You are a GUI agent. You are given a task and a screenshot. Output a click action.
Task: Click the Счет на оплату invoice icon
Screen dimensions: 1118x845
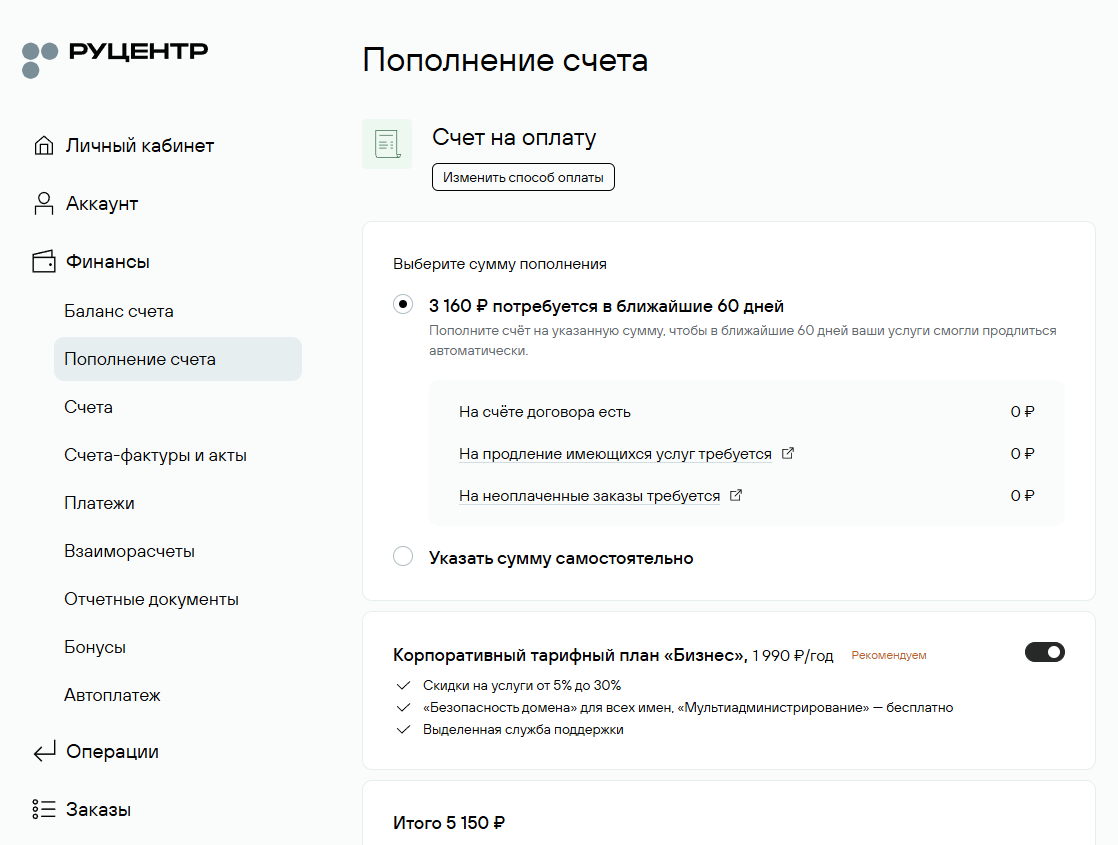pos(386,144)
